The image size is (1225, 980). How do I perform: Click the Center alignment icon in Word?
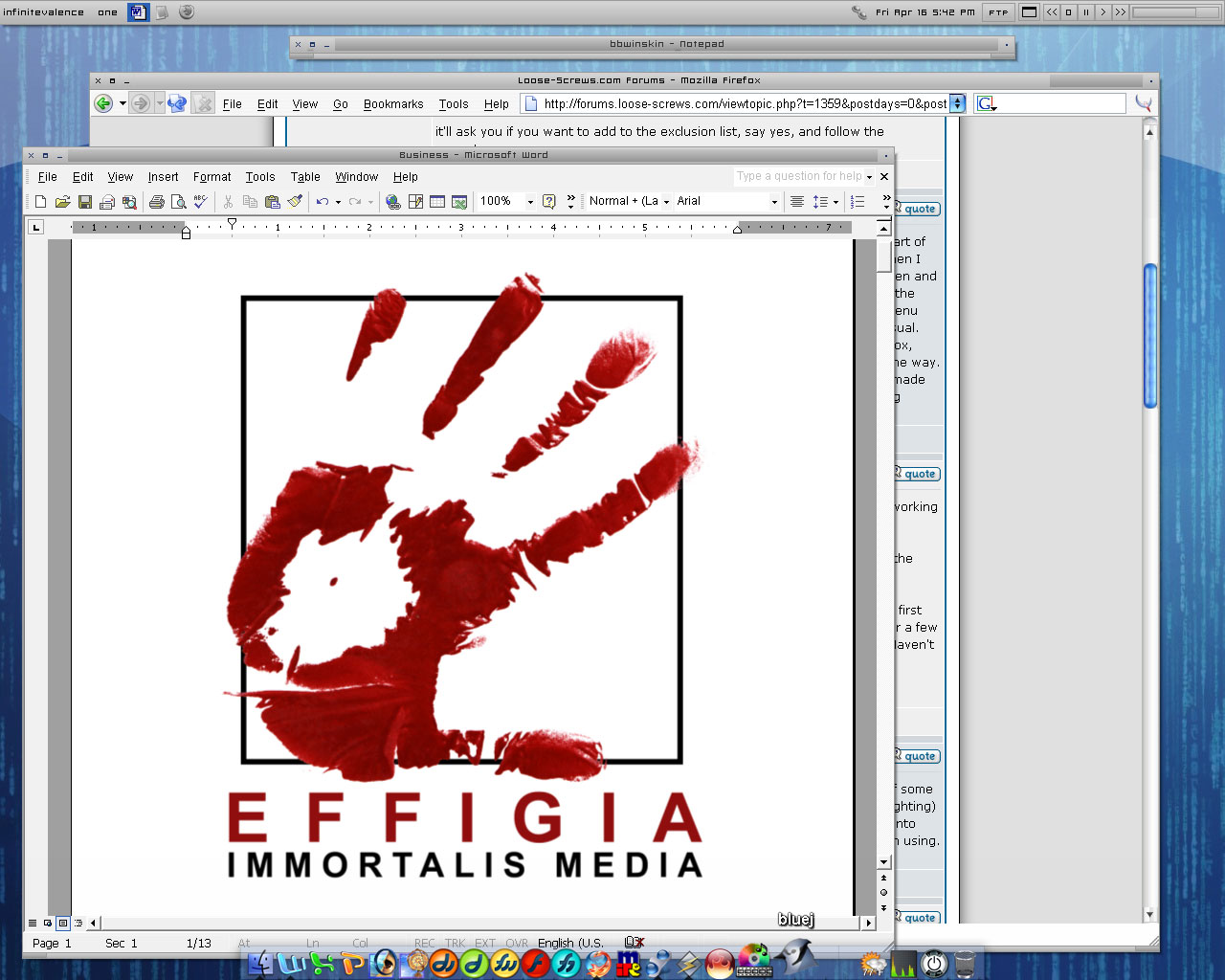coord(796,202)
